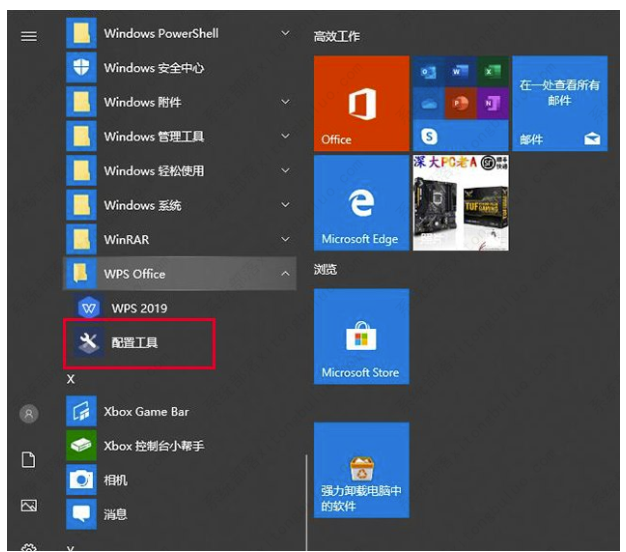Image resolution: width=626 pixels, height=552 pixels.
Task: Click the WinRAR folder icon
Action: 81,239
